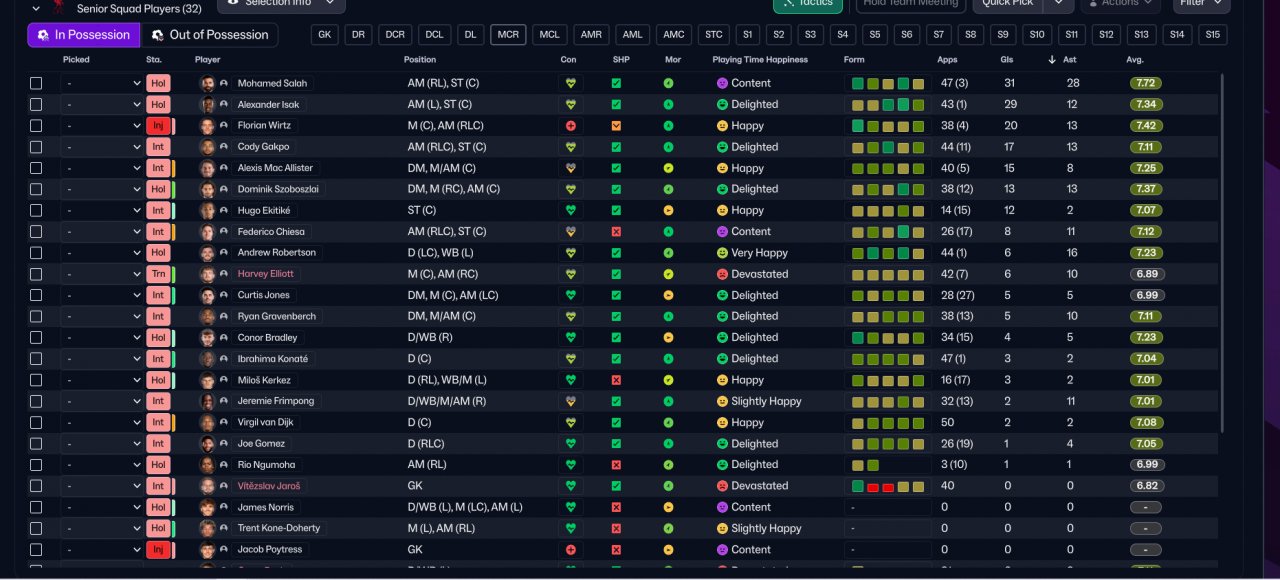
Task: Click the Hol status badge for Mohamed Salah
Action: point(158,83)
